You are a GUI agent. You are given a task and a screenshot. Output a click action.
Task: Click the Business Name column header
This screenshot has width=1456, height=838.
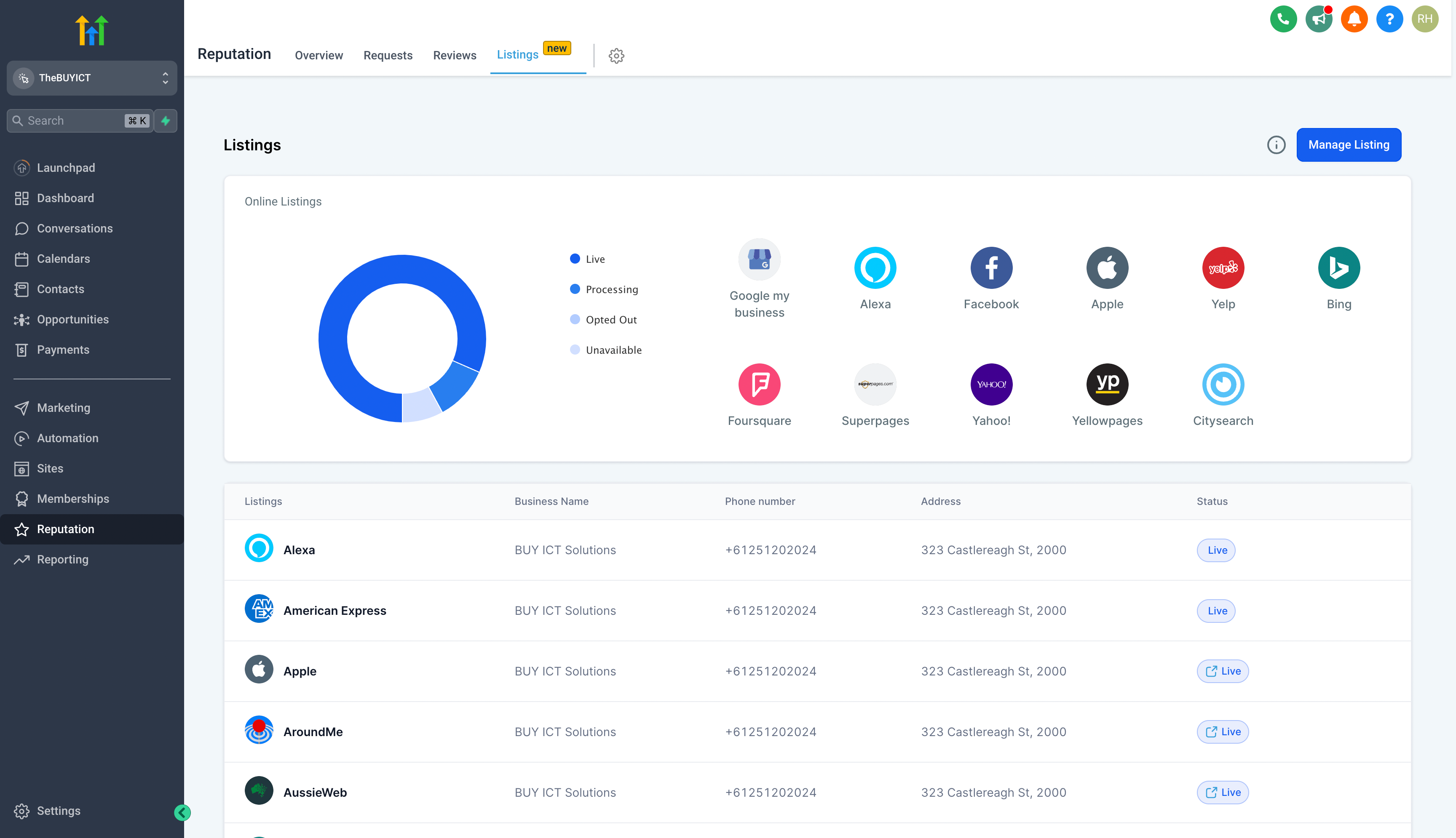[551, 501]
